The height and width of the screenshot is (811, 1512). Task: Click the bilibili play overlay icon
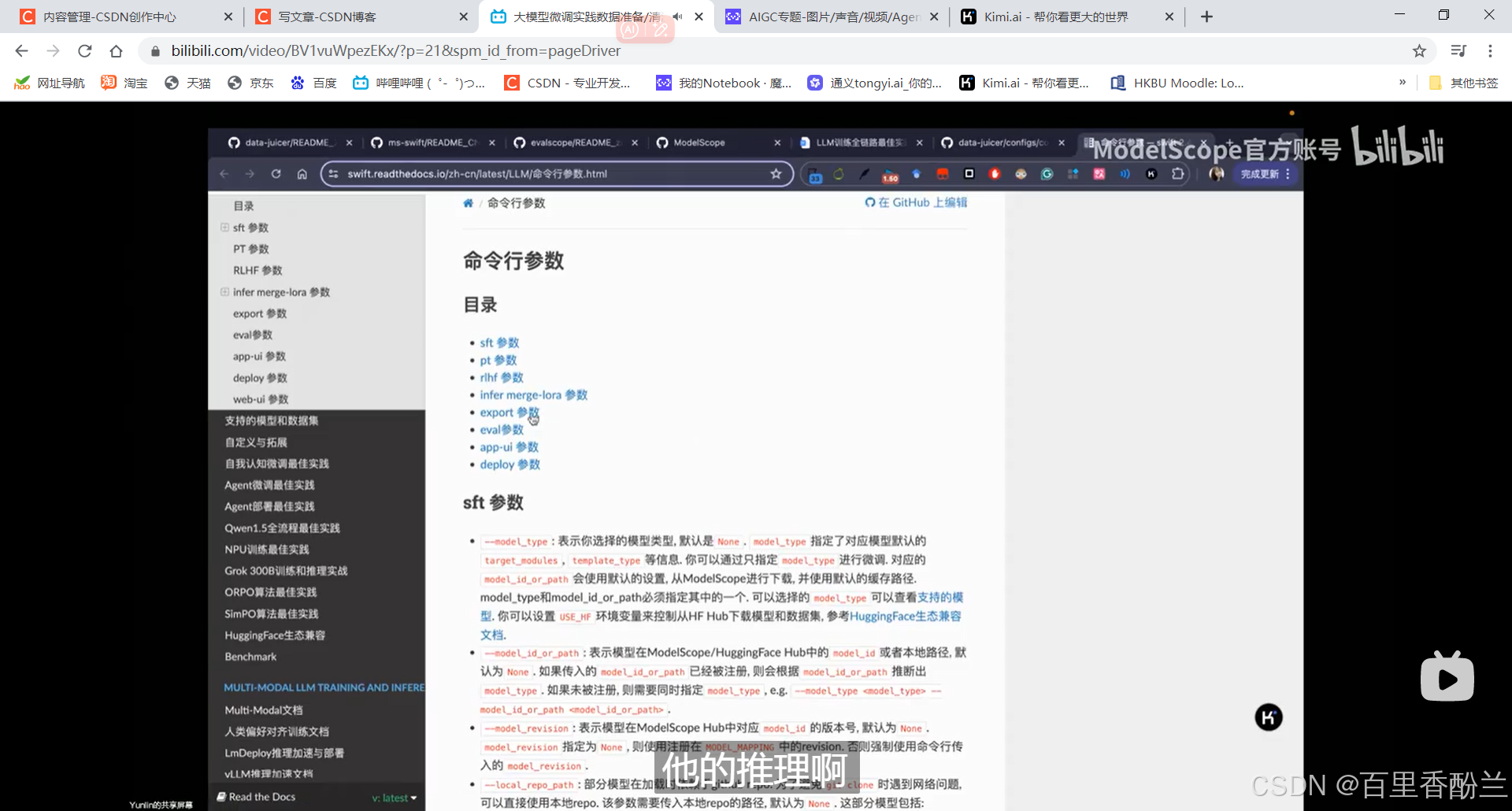coord(1447,676)
